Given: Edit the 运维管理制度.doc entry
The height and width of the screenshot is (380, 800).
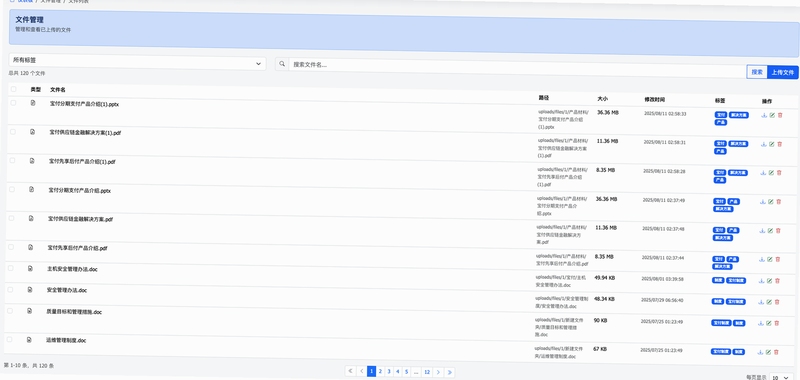Looking at the screenshot, I should pos(768,352).
